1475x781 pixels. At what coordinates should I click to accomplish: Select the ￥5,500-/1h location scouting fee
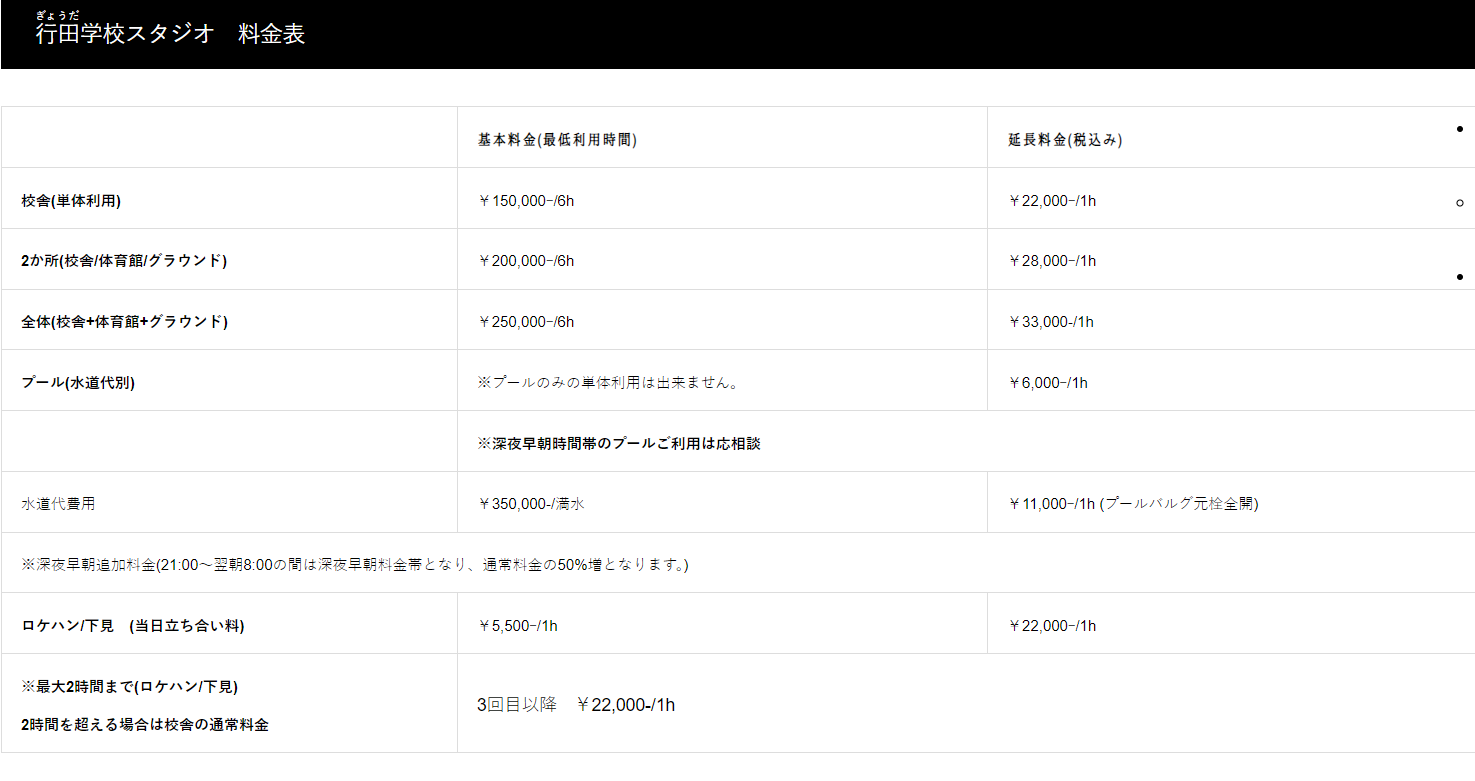pyautogui.click(x=518, y=626)
